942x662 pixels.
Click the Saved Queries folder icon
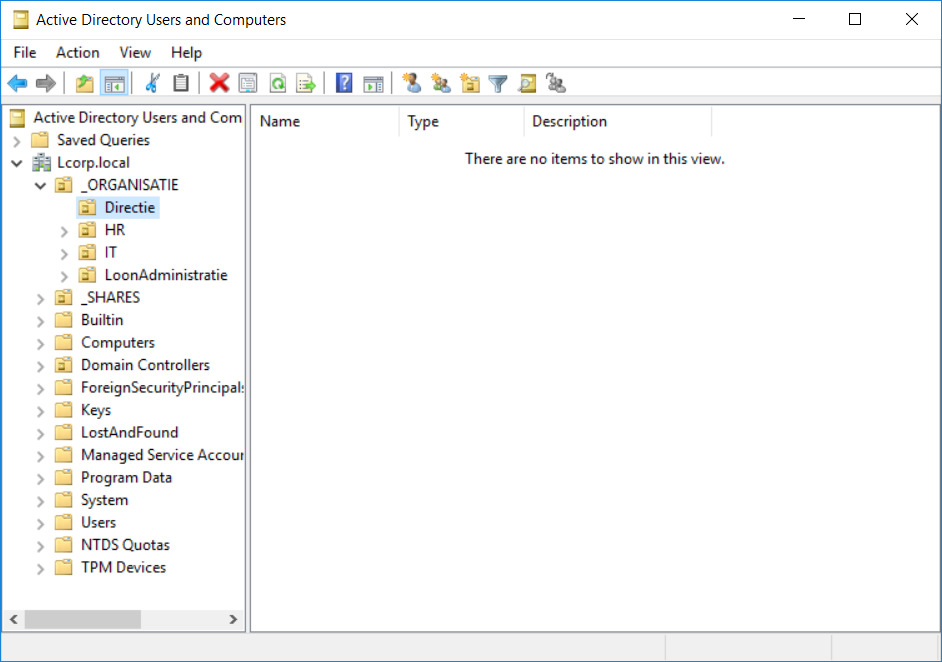40,140
